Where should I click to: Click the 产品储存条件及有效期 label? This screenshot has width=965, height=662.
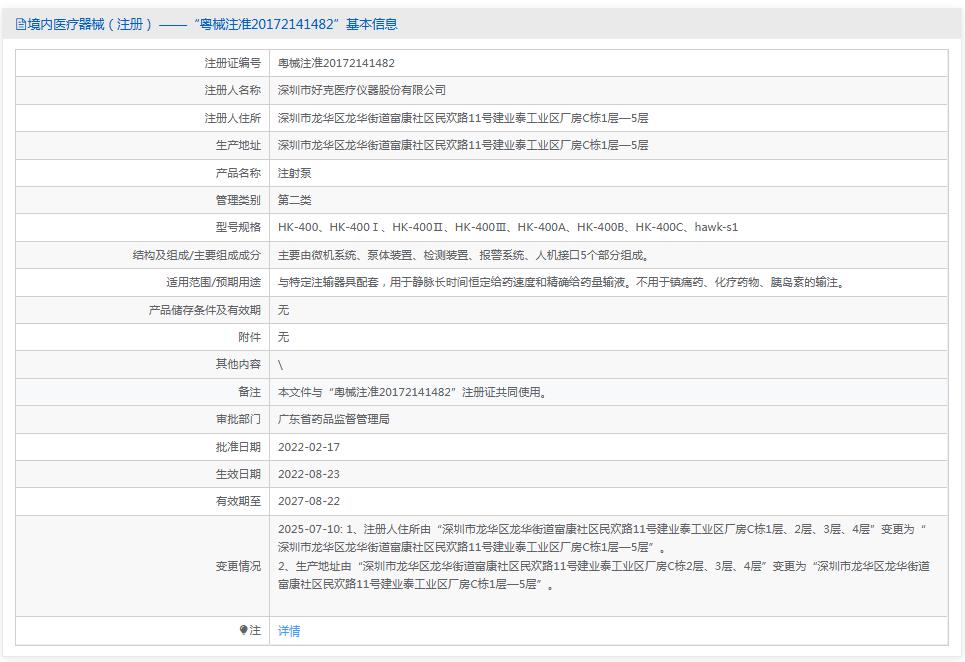[x=205, y=310]
